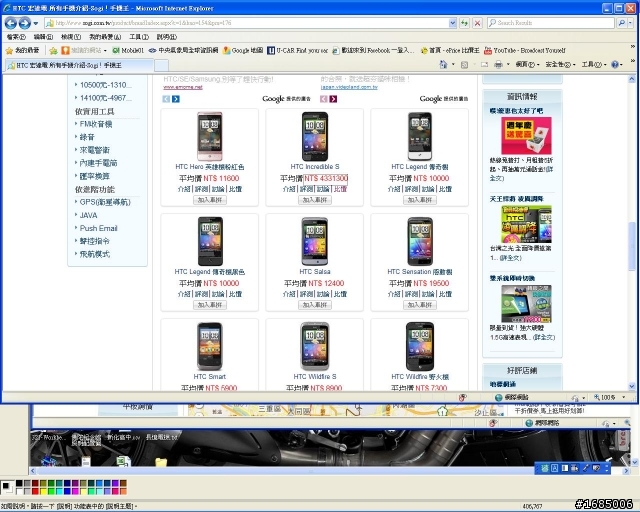Click inside the IE address bar field
Screen dimensions: 640x512
click(251, 23)
